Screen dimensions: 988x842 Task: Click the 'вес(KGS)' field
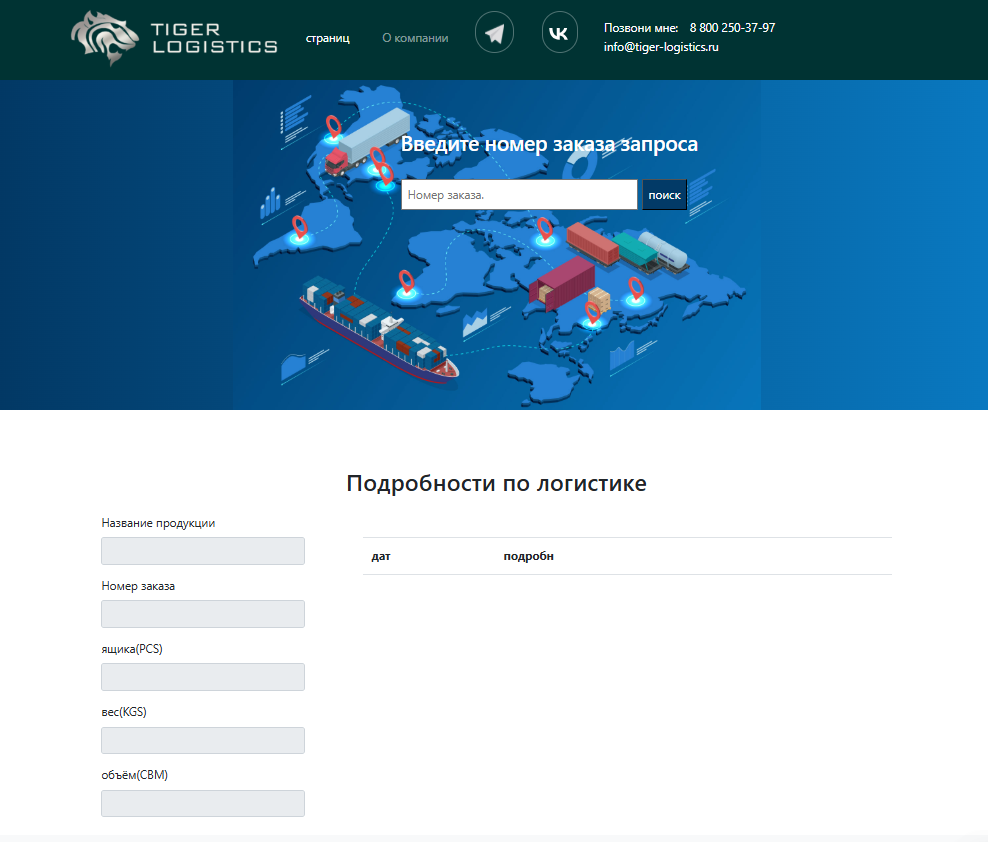(203, 740)
